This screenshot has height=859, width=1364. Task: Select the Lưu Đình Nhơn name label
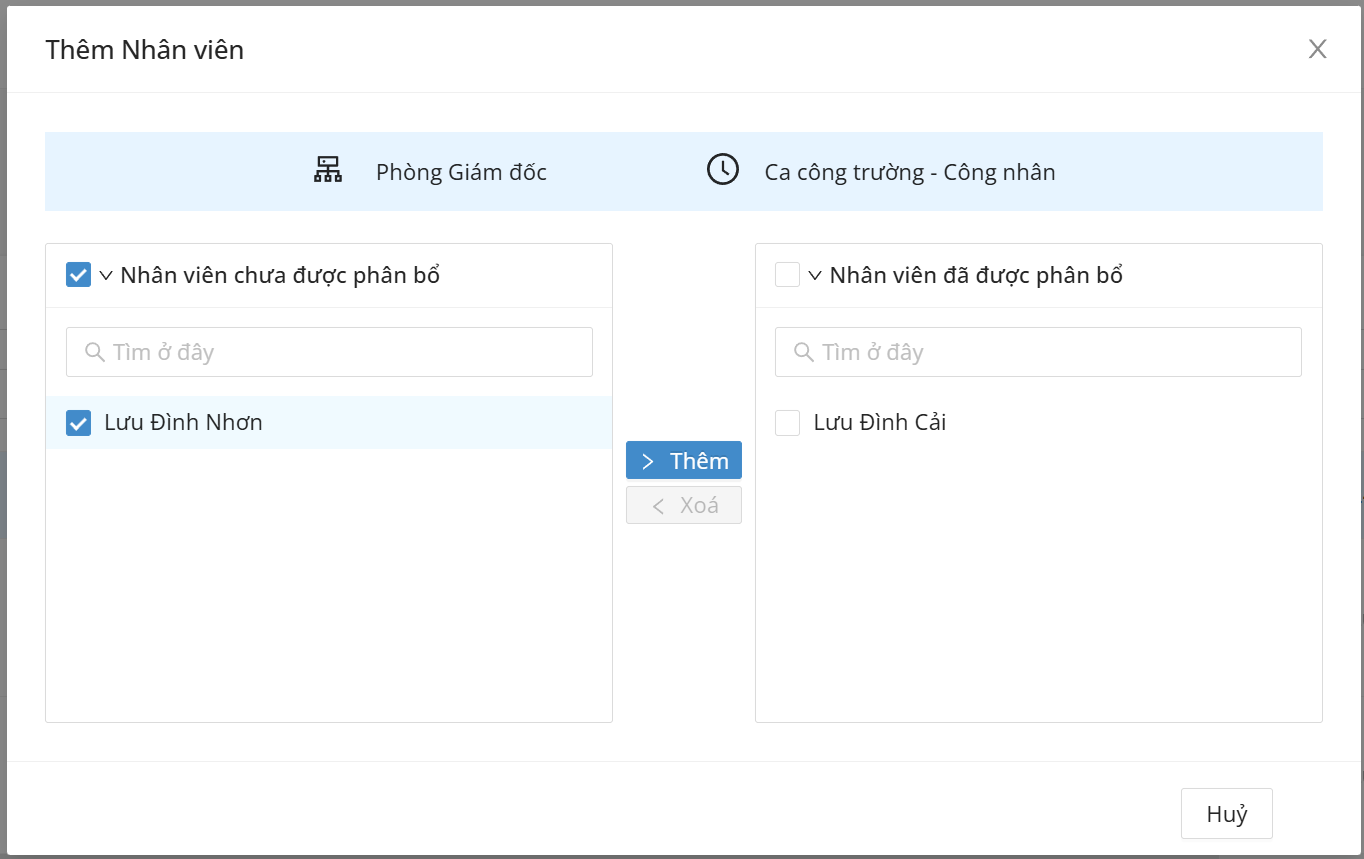tap(183, 423)
